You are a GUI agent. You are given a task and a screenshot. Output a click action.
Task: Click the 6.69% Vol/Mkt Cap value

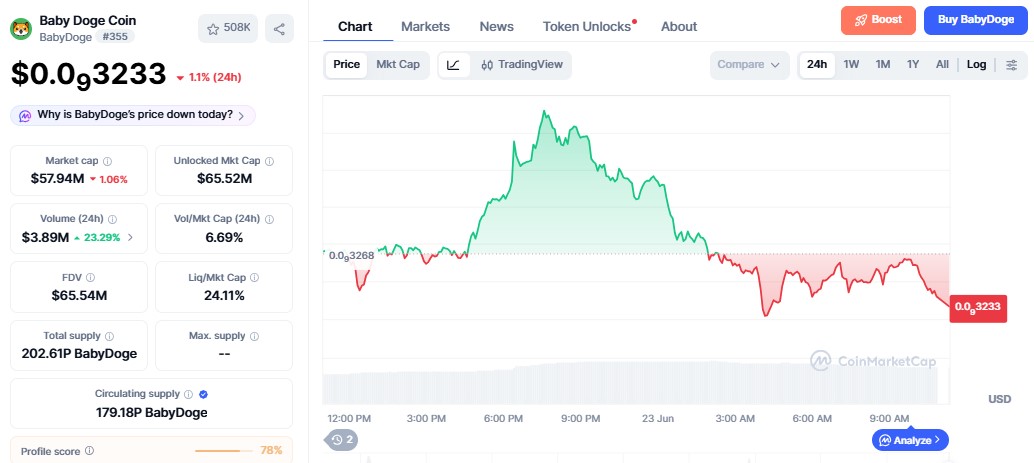[x=224, y=237]
